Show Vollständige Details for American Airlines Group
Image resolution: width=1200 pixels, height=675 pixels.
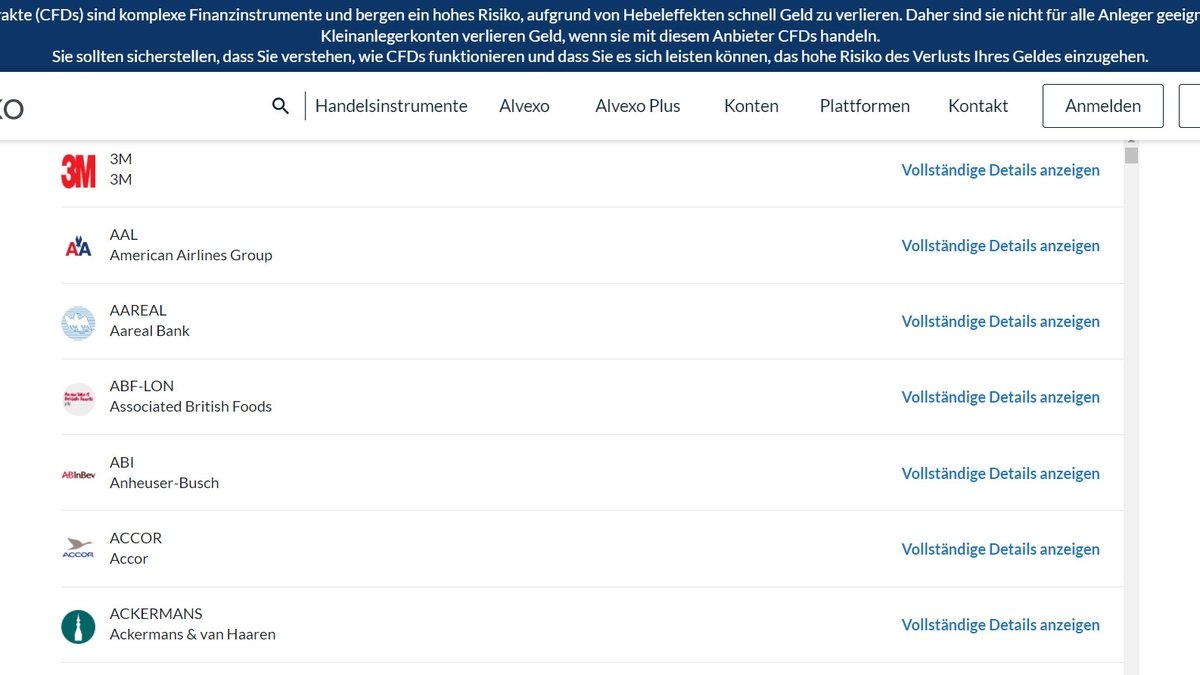[1000, 245]
